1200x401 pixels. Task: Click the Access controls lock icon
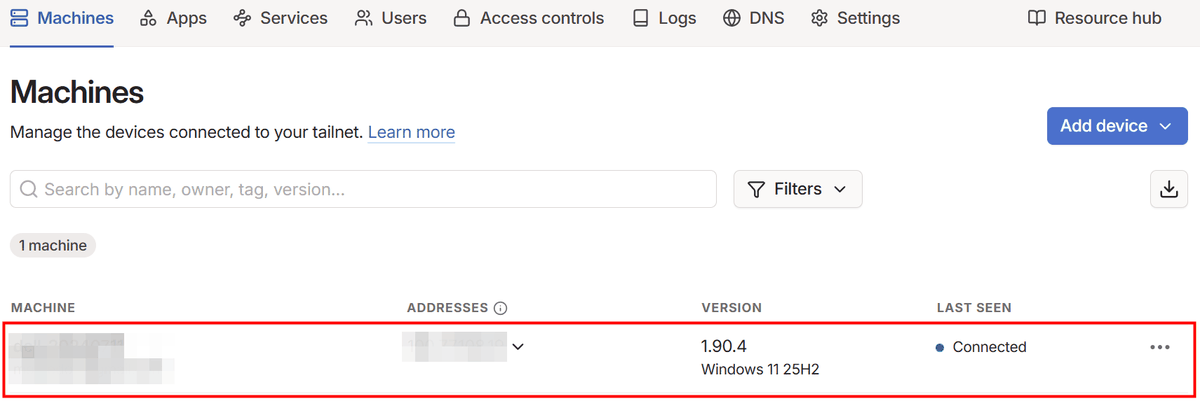click(x=461, y=18)
